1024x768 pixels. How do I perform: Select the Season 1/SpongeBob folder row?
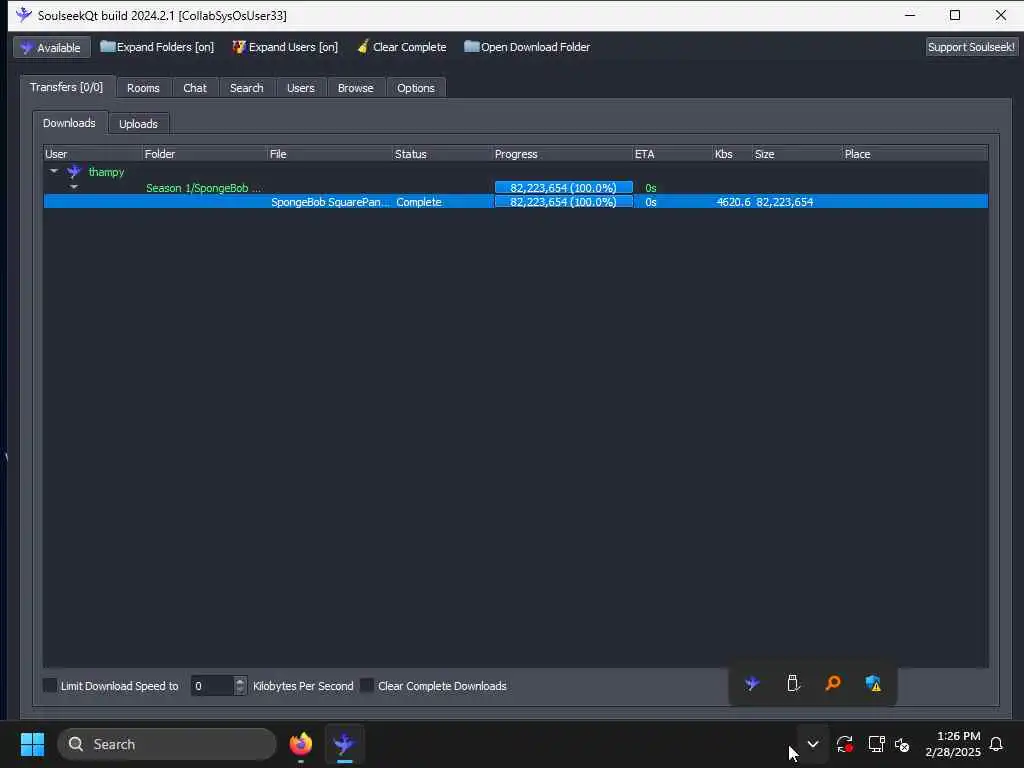point(515,187)
